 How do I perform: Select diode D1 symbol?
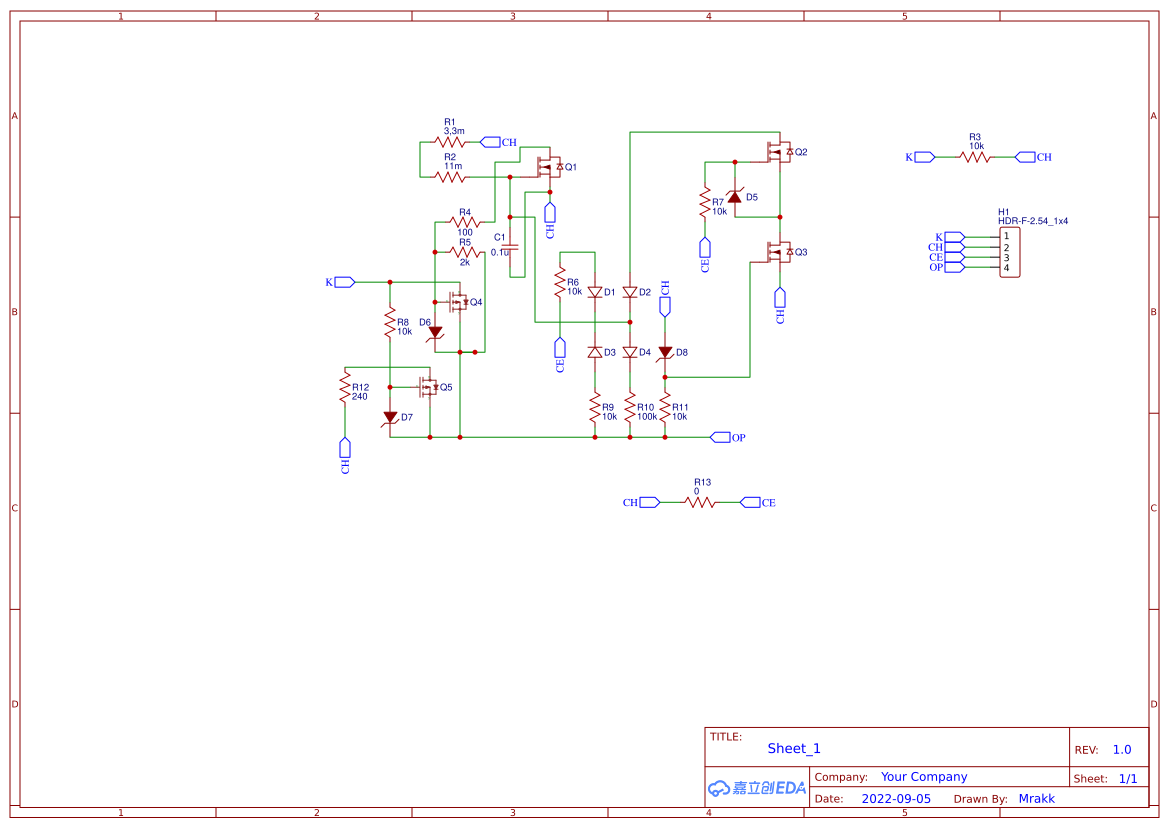pyautogui.click(x=593, y=292)
